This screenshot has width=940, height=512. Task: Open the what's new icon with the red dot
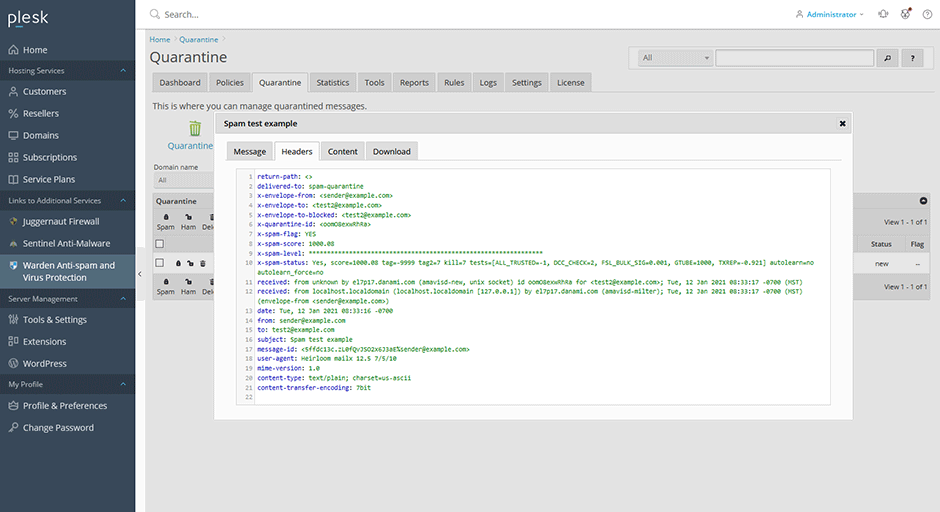coord(905,14)
